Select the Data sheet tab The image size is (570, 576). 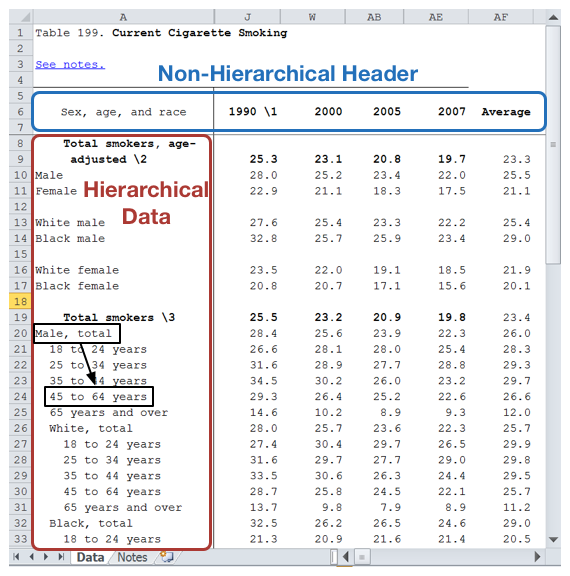(90, 557)
